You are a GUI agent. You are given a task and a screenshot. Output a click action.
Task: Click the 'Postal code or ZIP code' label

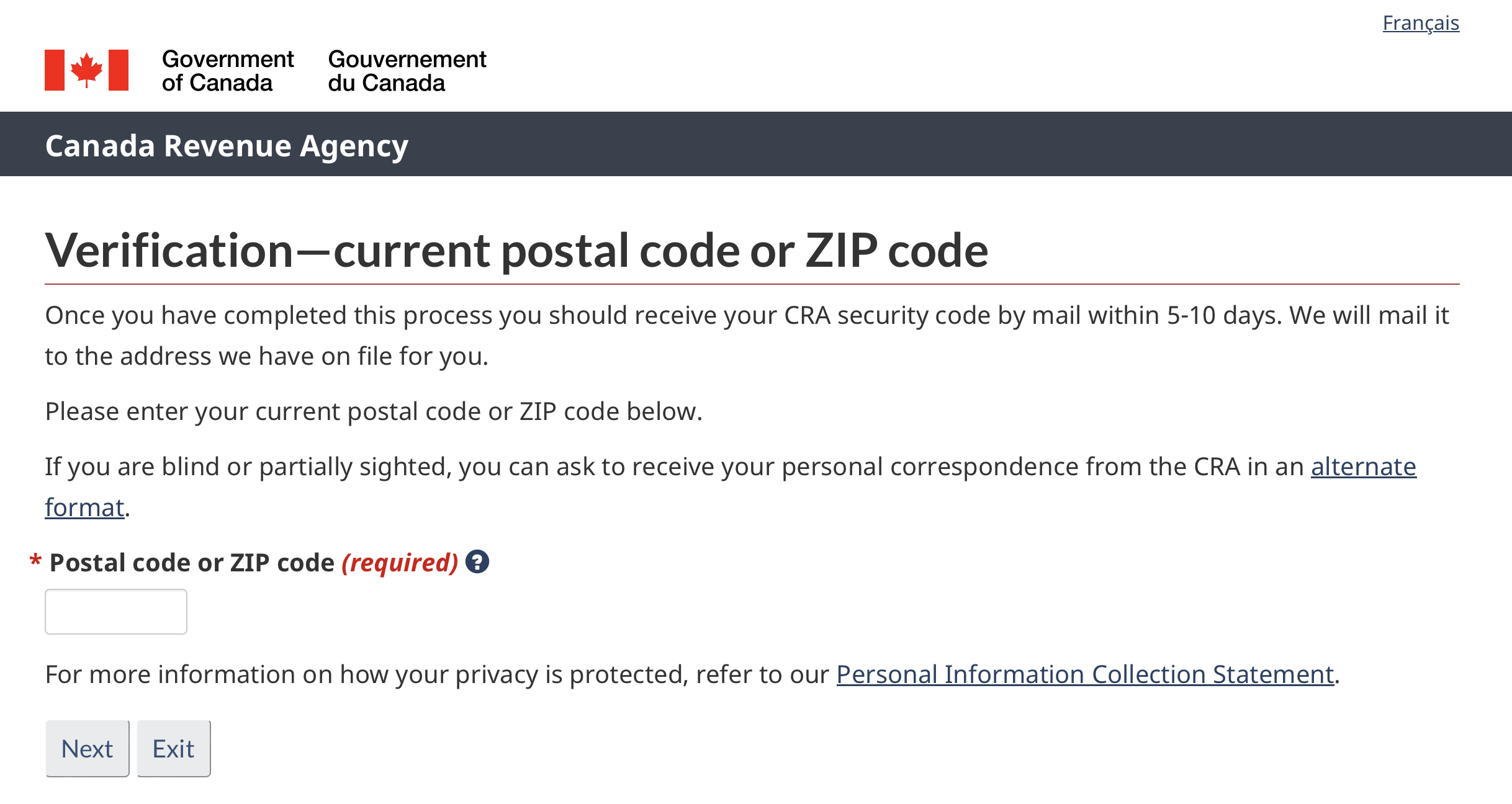tap(192, 563)
